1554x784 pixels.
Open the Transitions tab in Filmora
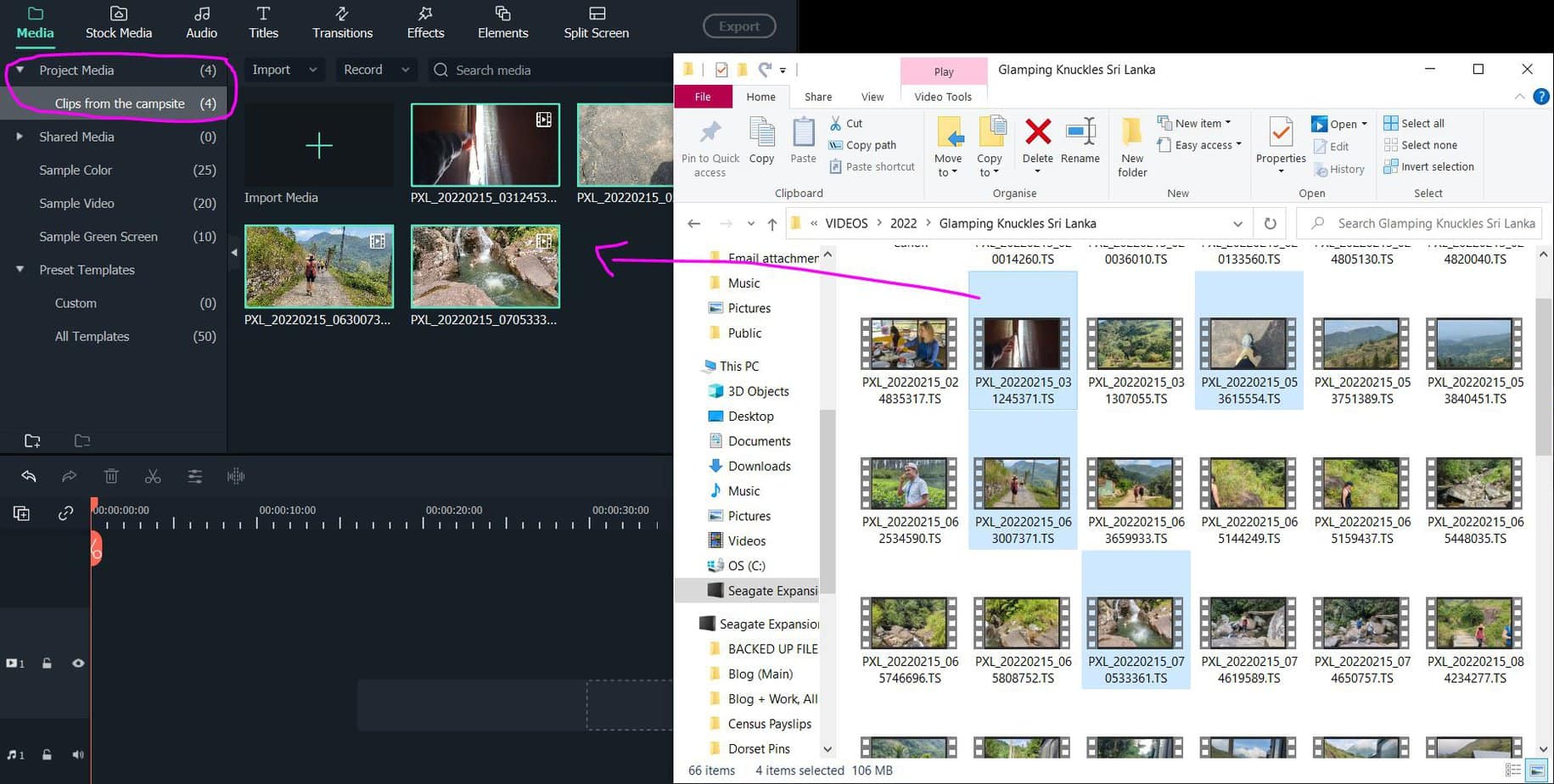click(342, 23)
